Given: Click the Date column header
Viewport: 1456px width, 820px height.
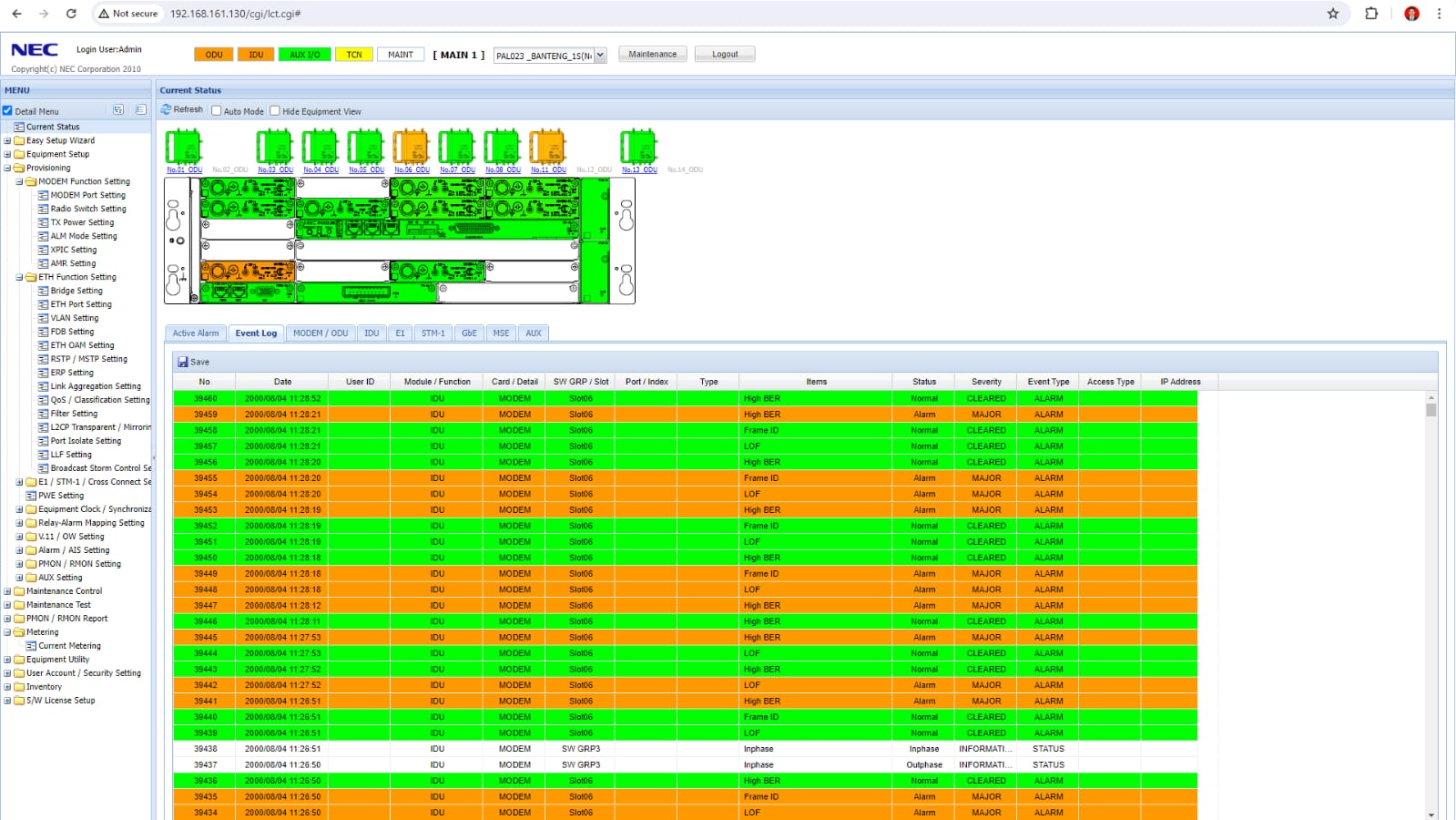Looking at the screenshot, I should coord(283,382).
